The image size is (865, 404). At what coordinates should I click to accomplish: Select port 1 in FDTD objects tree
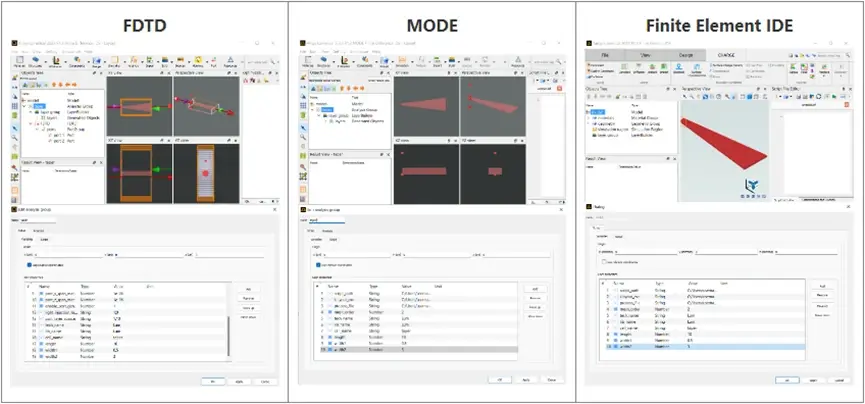click(59, 135)
